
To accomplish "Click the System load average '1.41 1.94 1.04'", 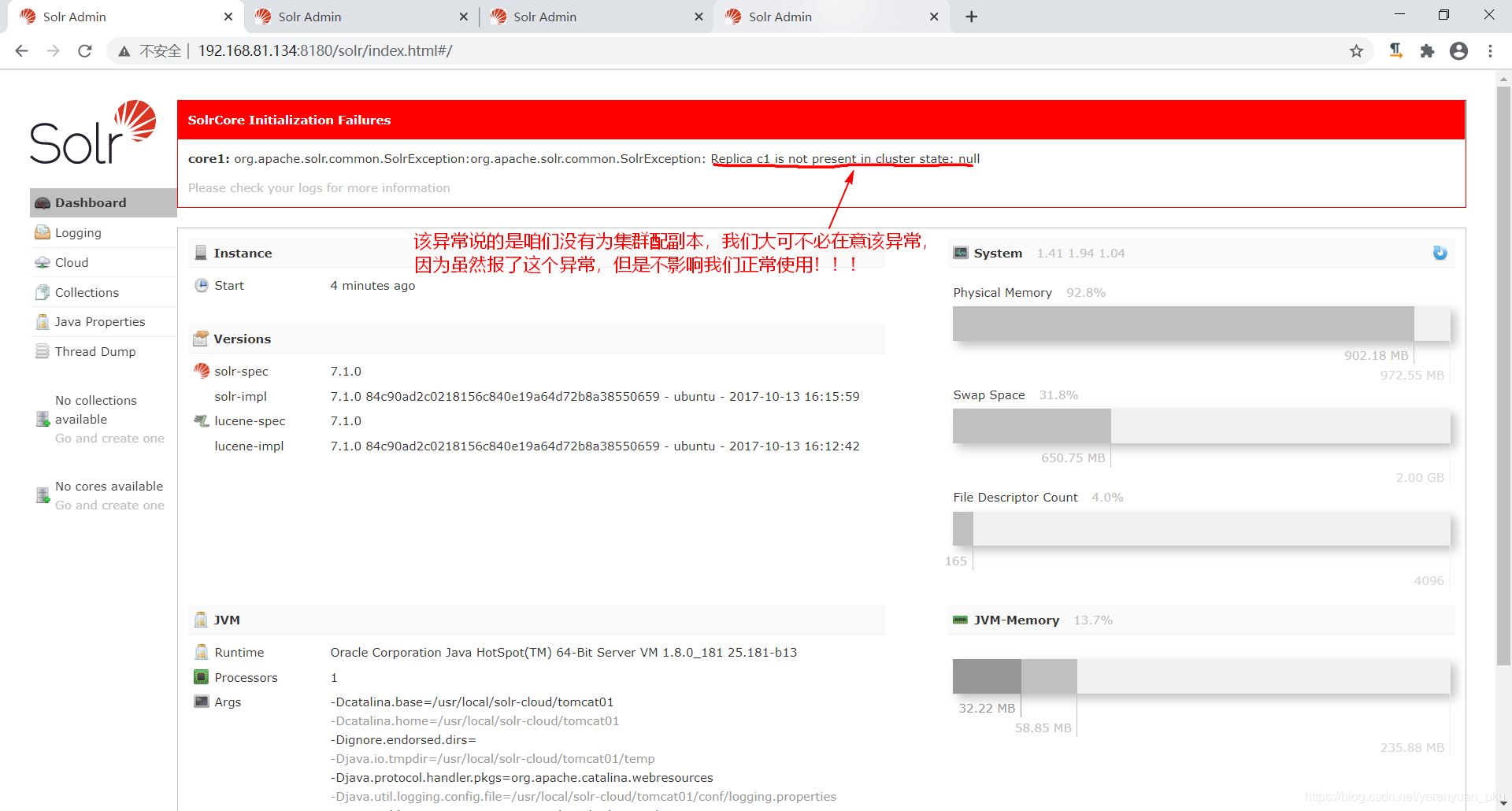I will tap(1080, 253).
